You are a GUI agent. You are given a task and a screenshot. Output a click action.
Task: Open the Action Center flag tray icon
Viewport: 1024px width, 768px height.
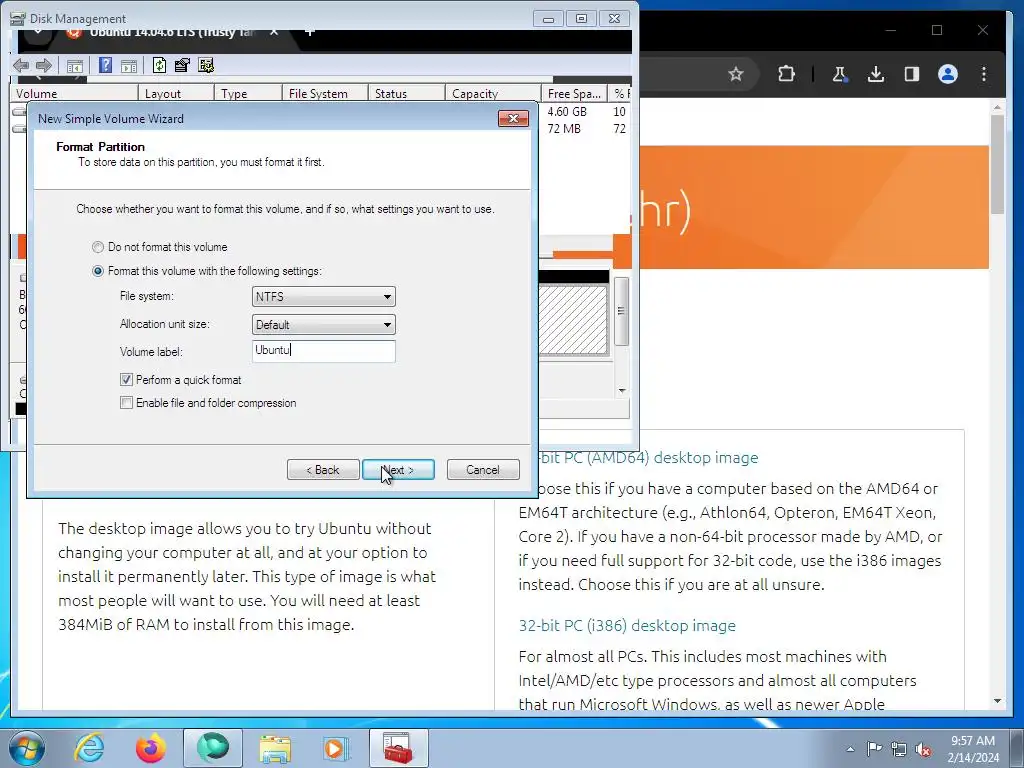tap(874, 748)
